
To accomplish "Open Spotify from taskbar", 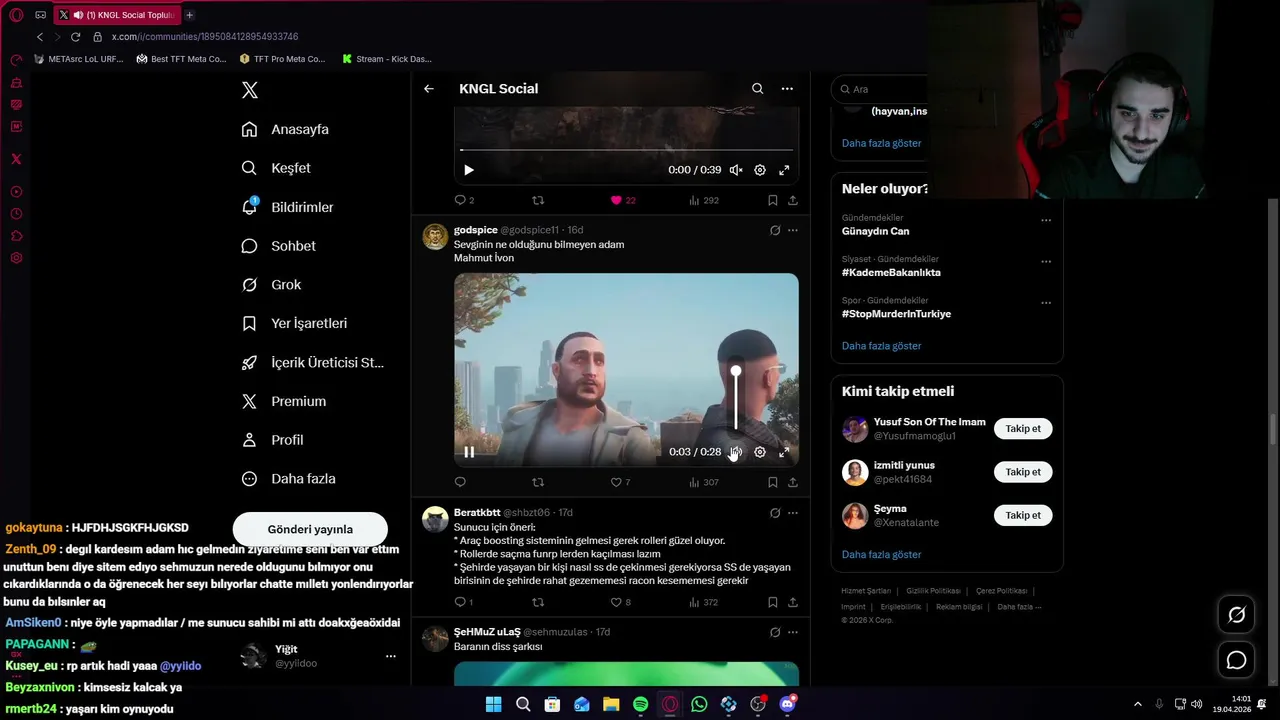I will point(641,704).
